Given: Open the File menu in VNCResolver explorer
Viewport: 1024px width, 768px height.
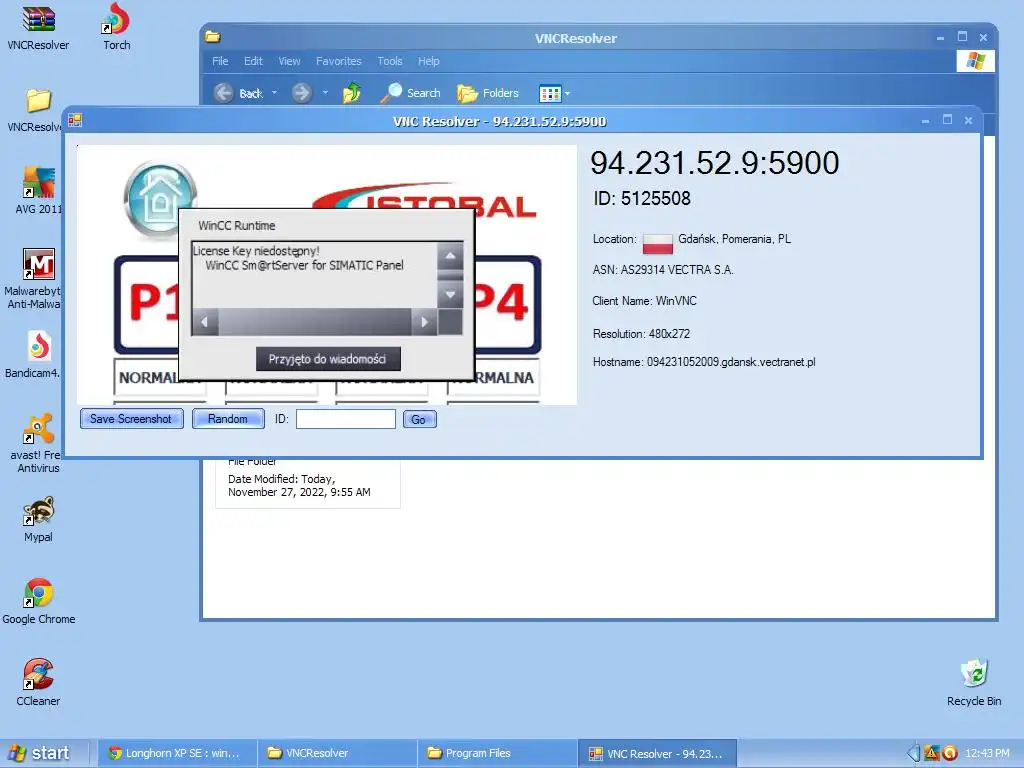Looking at the screenshot, I should (x=220, y=61).
